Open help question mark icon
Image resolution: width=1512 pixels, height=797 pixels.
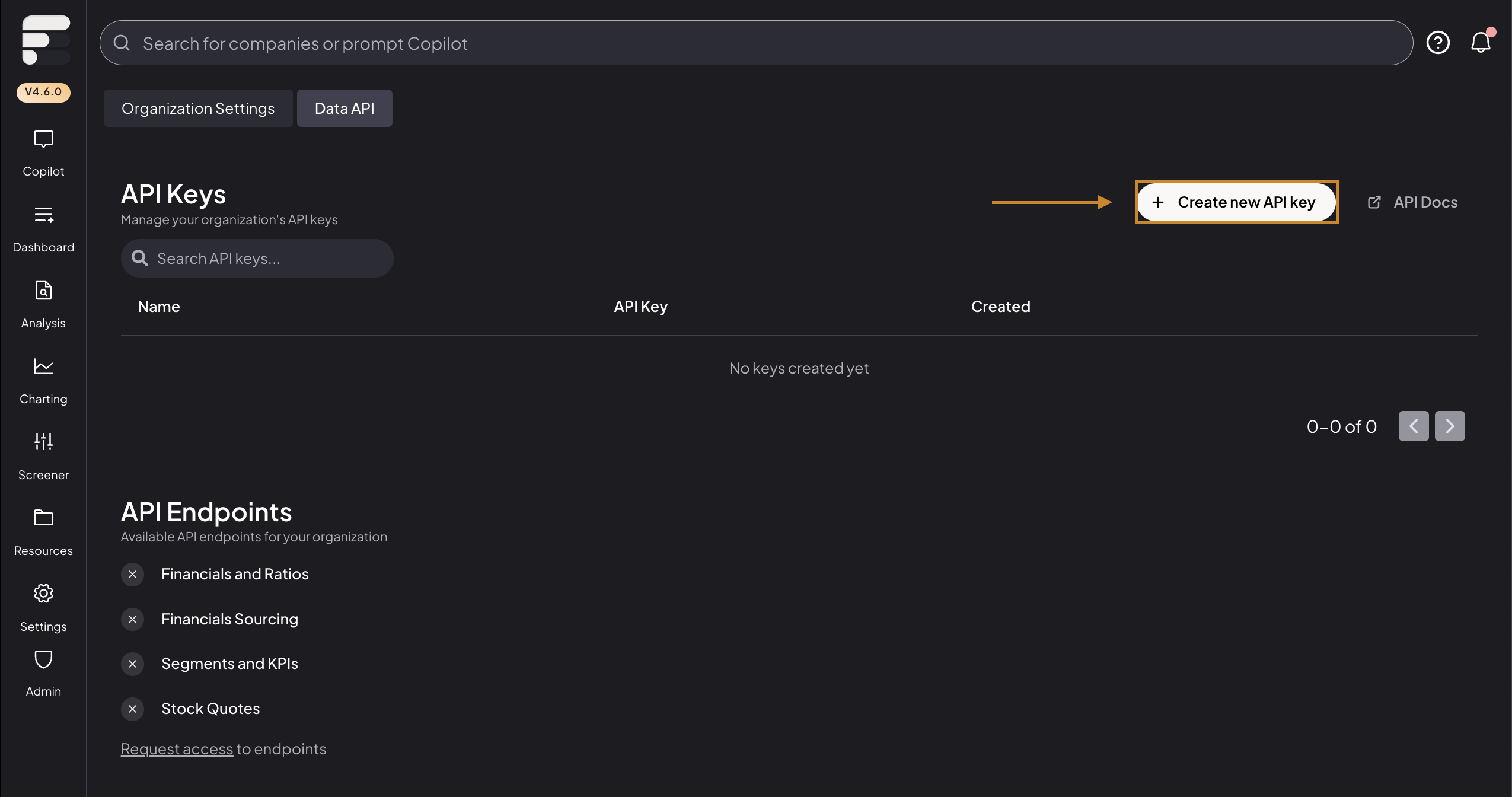click(x=1438, y=43)
